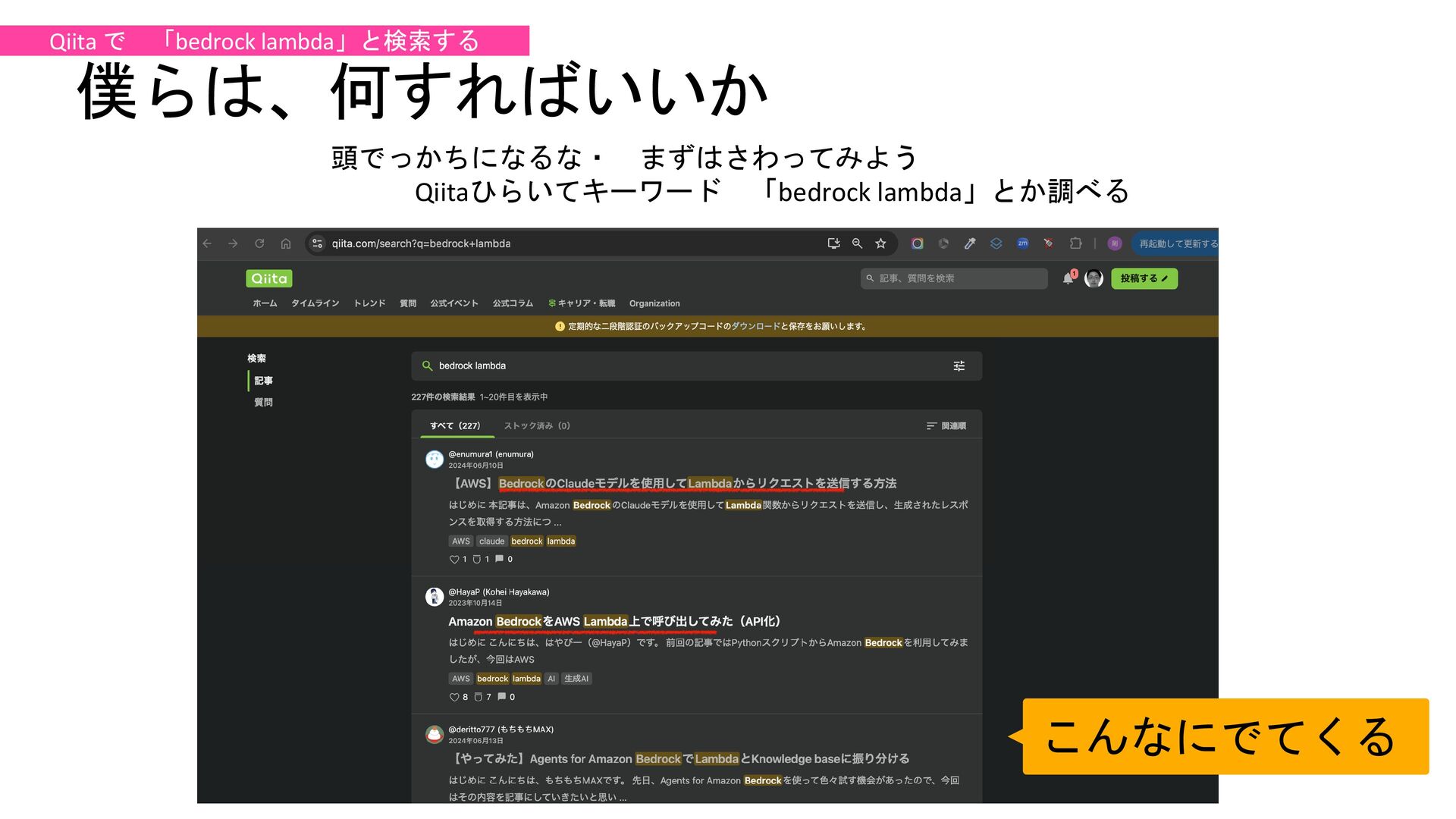Click the eyedropper extension icon
This screenshot has height=819, width=1456.
[x=969, y=243]
